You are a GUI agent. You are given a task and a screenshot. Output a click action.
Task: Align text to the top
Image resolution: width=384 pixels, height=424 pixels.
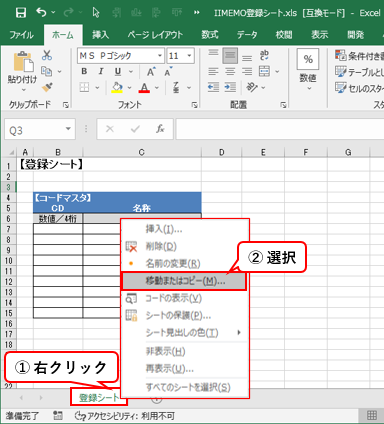pos(213,54)
